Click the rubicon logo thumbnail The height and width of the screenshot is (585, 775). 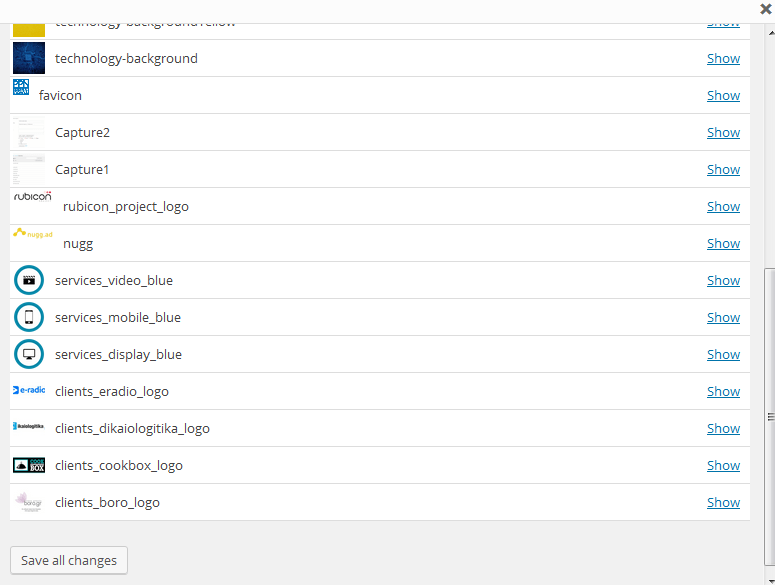(x=33, y=197)
